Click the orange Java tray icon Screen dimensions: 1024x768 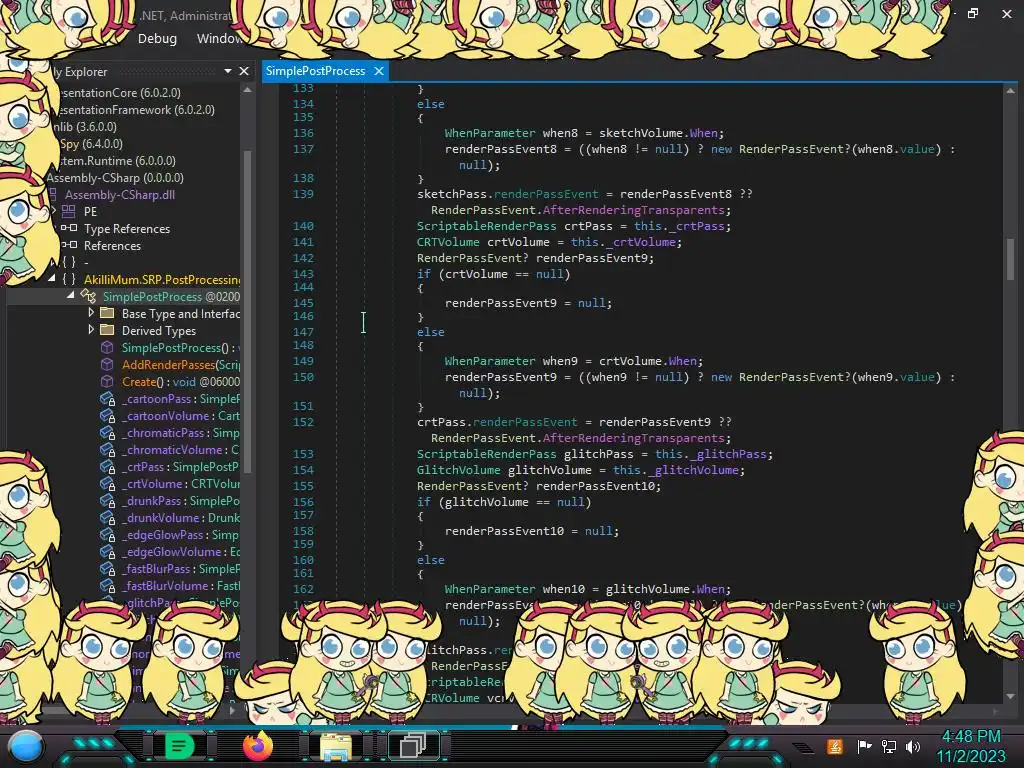835,746
